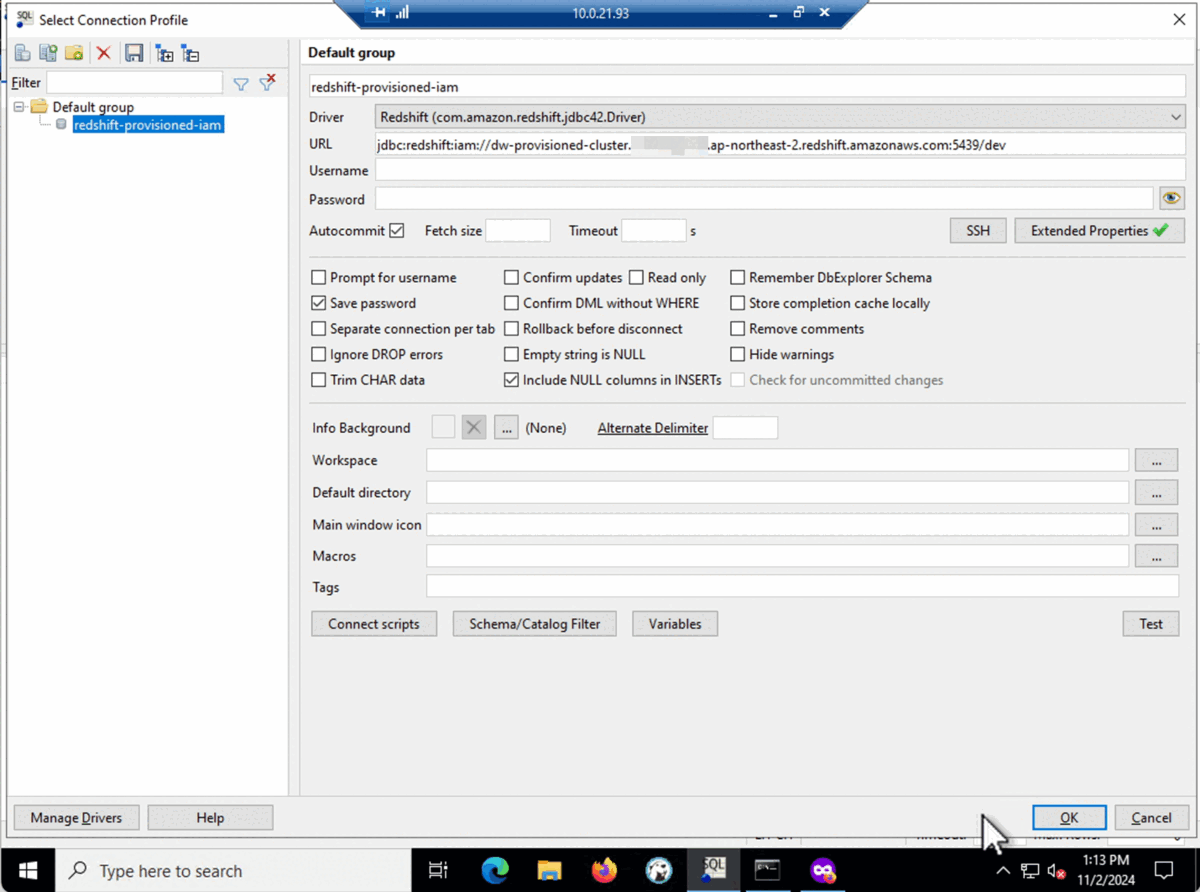The width and height of the screenshot is (1200, 892).
Task: Select the Default group folder
Action: pyautogui.click(x=93, y=107)
